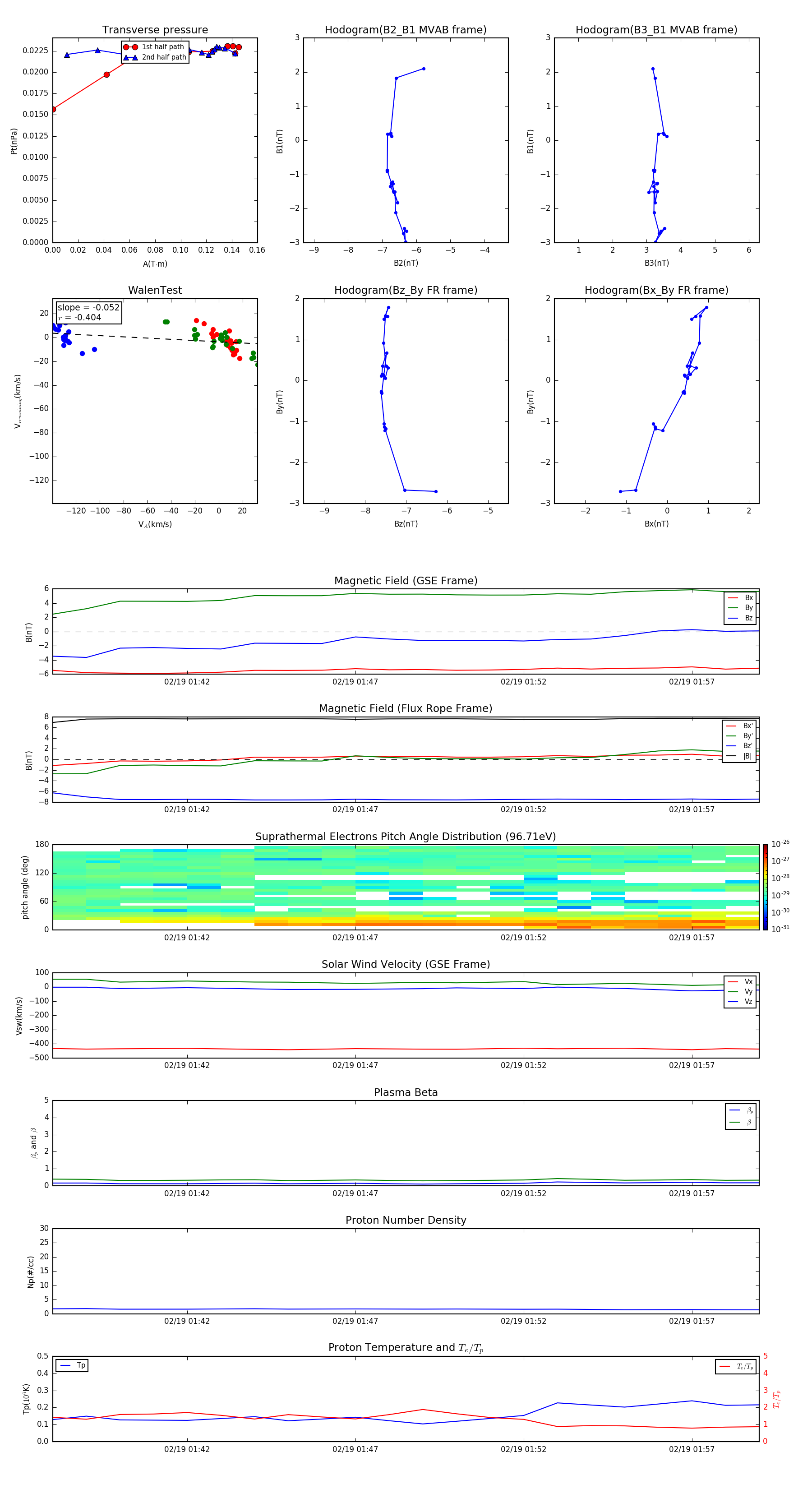Click 'B2(nT)' x-axis label
Screen dimensions: 812x1489
(406, 263)
